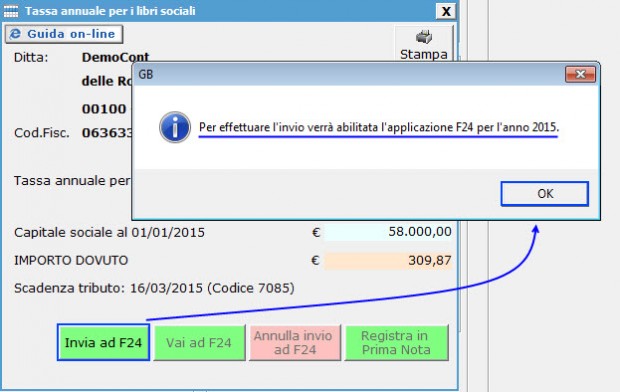The width and height of the screenshot is (620, 392).
Task: Select Capitale sociale field with 58.000,00
Action: (388, 232)
